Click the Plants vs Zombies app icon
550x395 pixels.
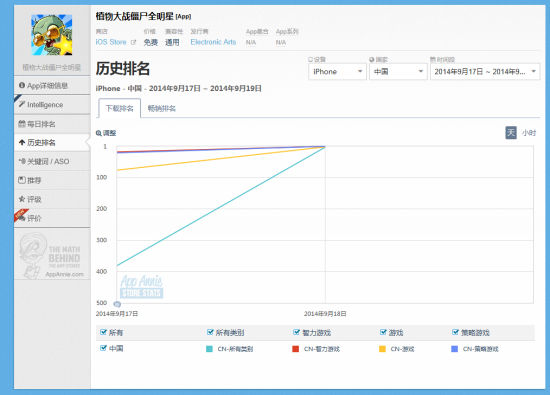click(52, 35)
